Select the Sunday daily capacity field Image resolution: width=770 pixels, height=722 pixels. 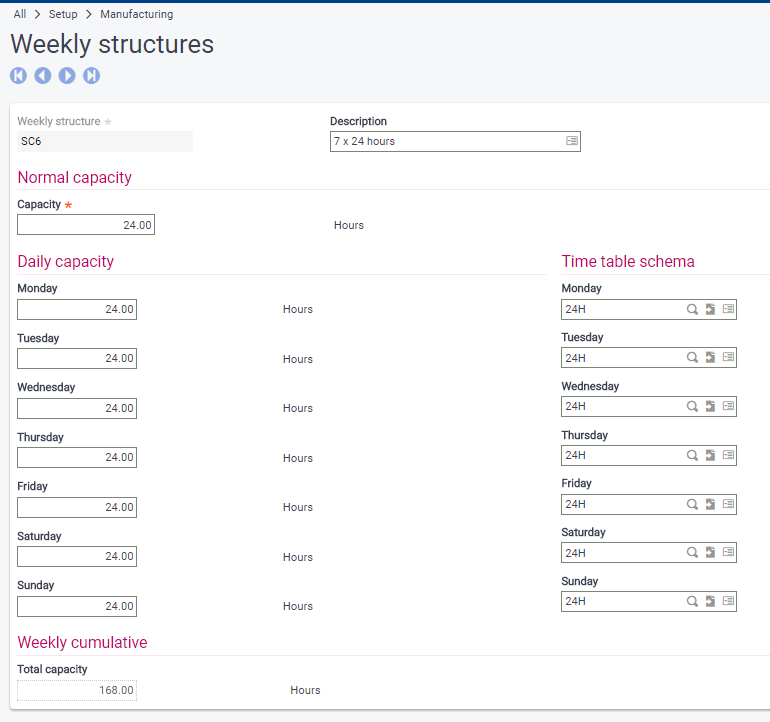click(x=77, y=607)
